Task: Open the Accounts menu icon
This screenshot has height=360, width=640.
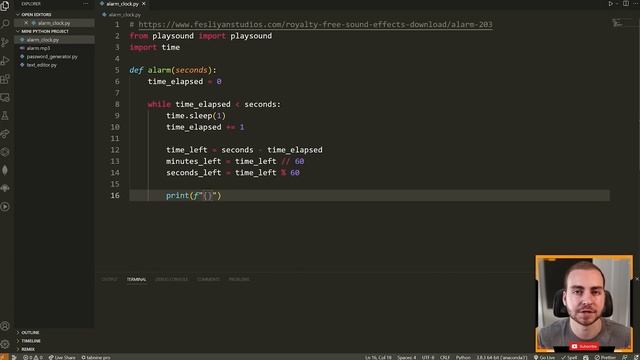Action: 5,326
